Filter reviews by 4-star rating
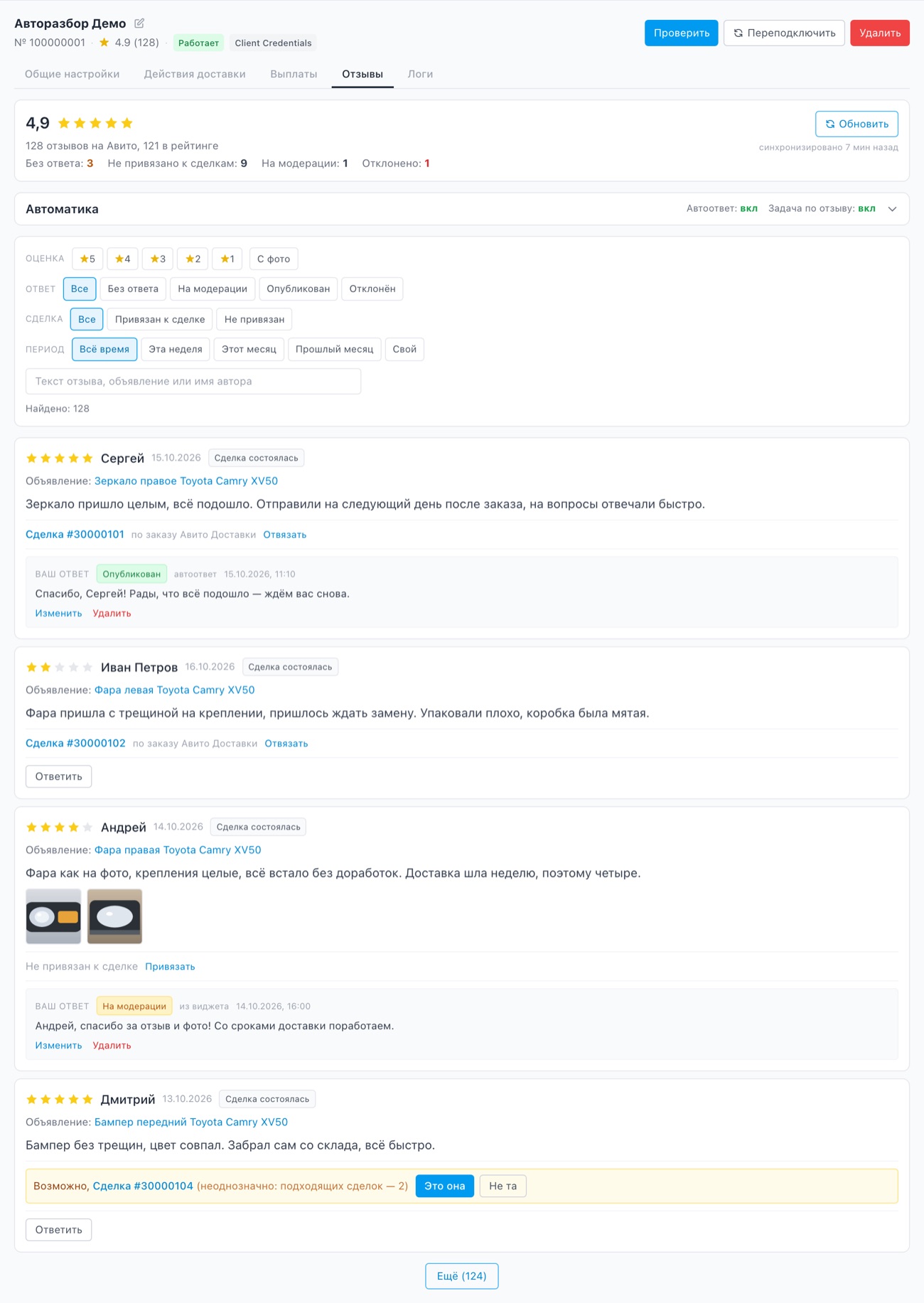The height and width of the screenshot is (1303, 924). pos(123,259)
